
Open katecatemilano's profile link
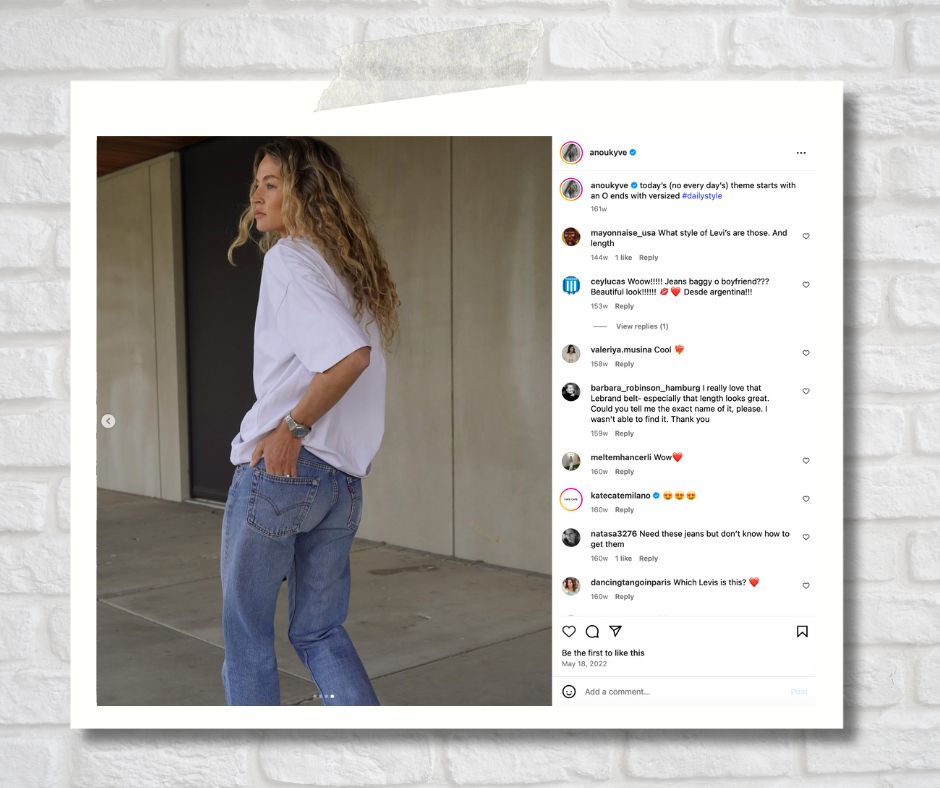620,495
